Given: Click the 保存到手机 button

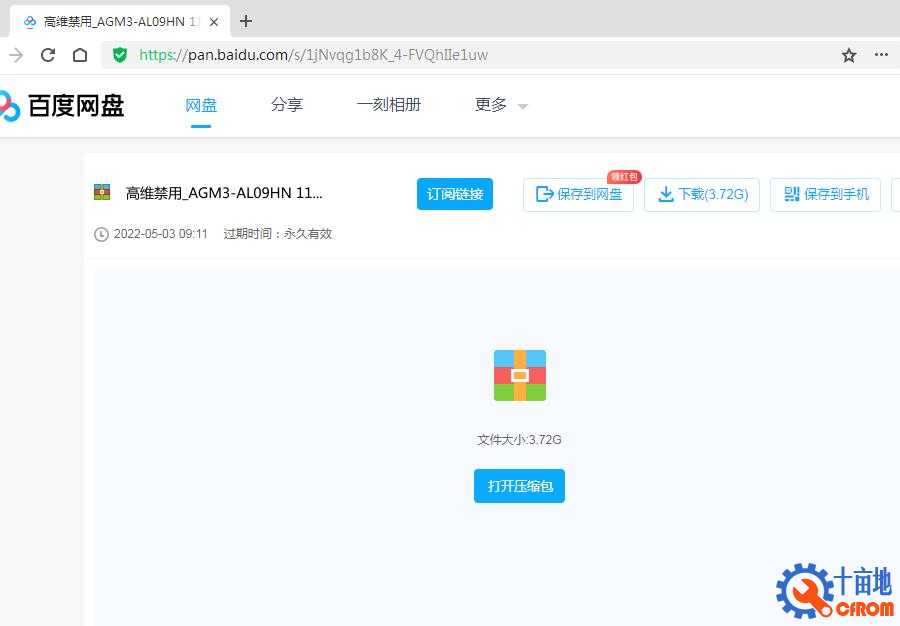Looking at the screenshot, I should pyautogui.click(x=826, y=195).
